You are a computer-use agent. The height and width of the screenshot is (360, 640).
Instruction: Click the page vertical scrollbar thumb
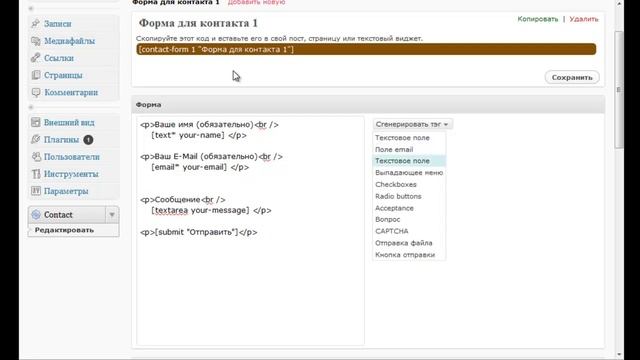[x=619, y=90]
